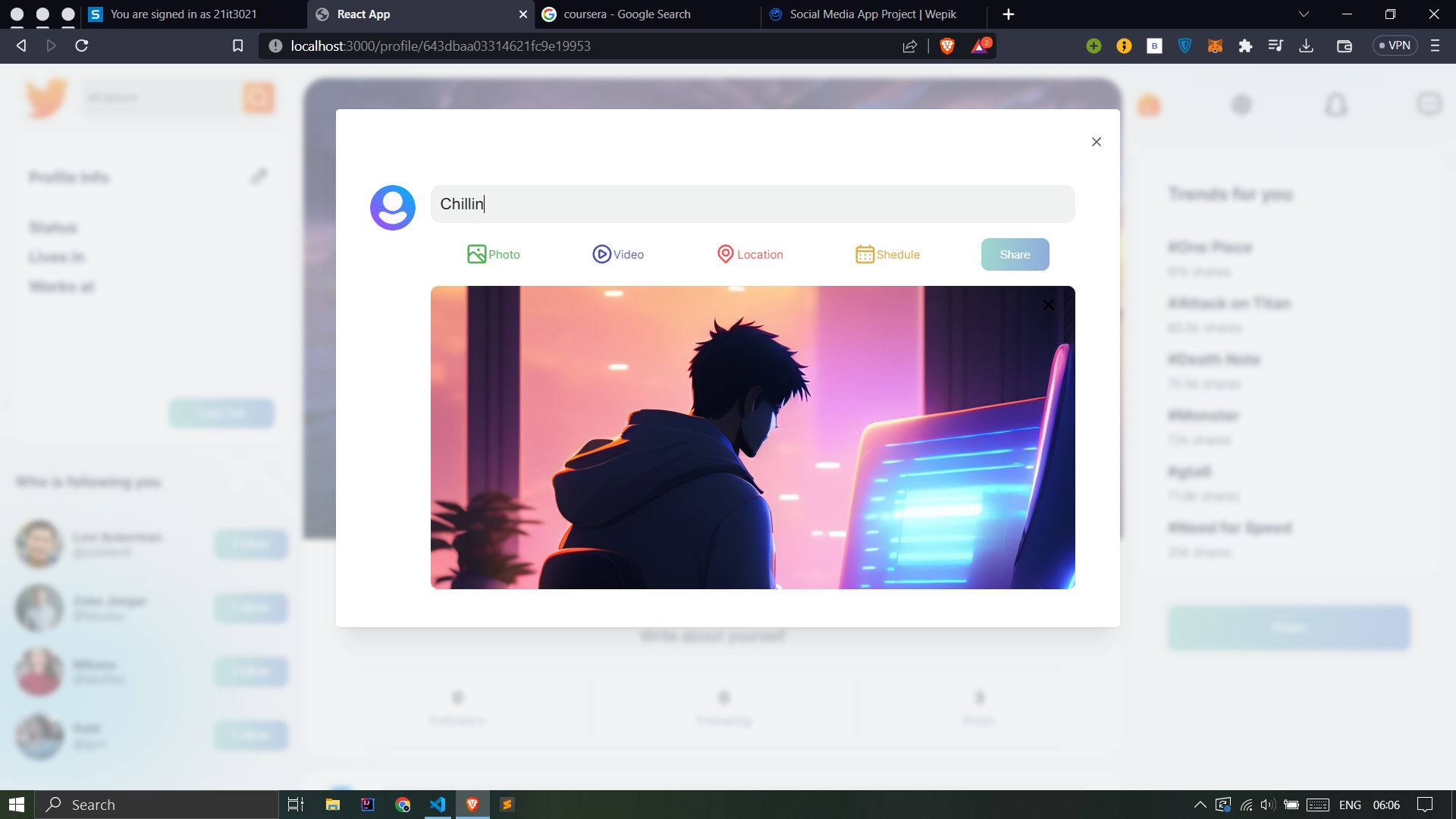Image resolution: width=1456 pixels, height=819 pixels.
Task: Reload the current page
Action: (x=82, y=45)
